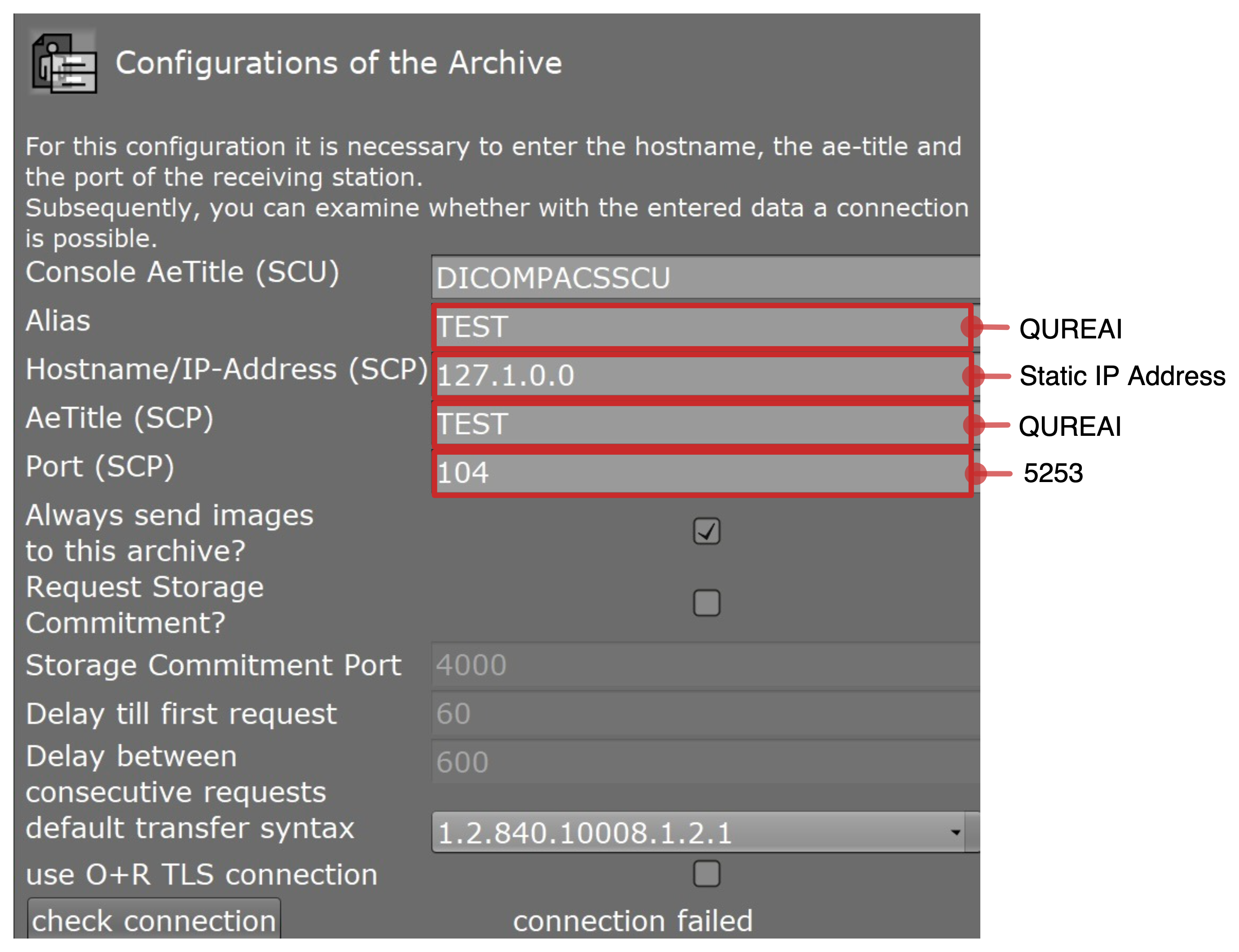1239x952 pixels.
Task: Open default transfer syntax dropdown arrow
Action: [956, 832]
